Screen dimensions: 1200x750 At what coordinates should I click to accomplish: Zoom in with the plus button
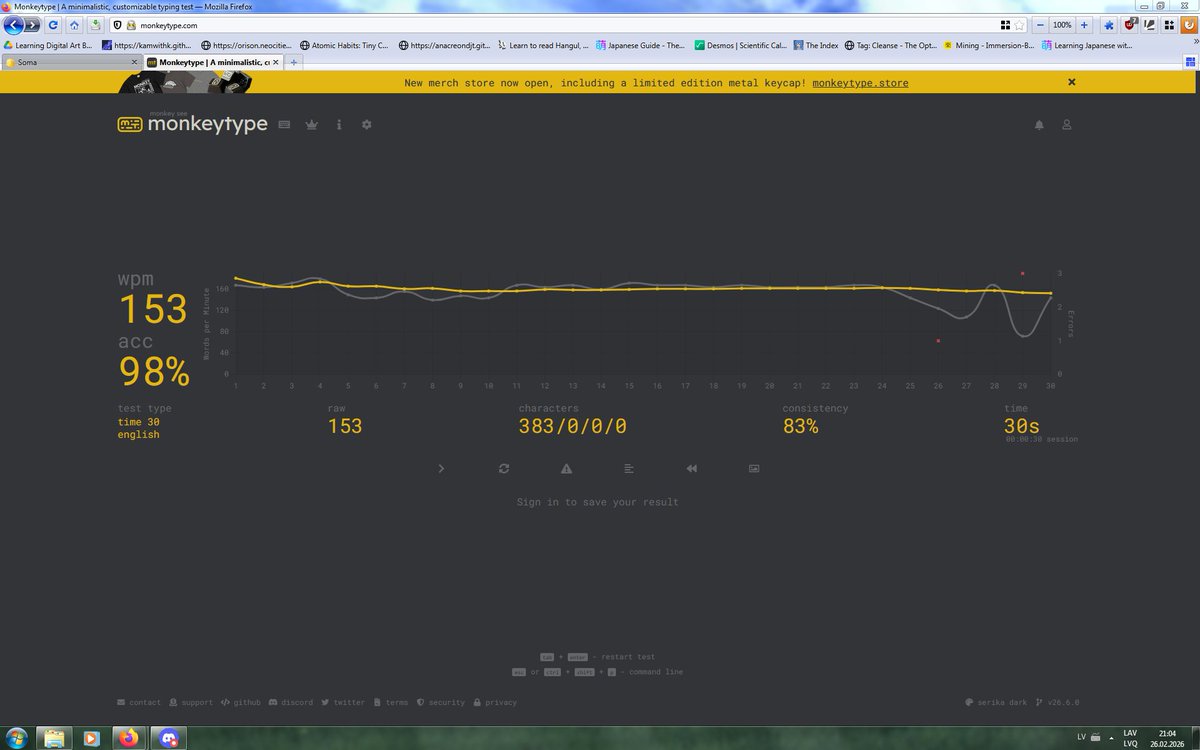pos(1085,24)
